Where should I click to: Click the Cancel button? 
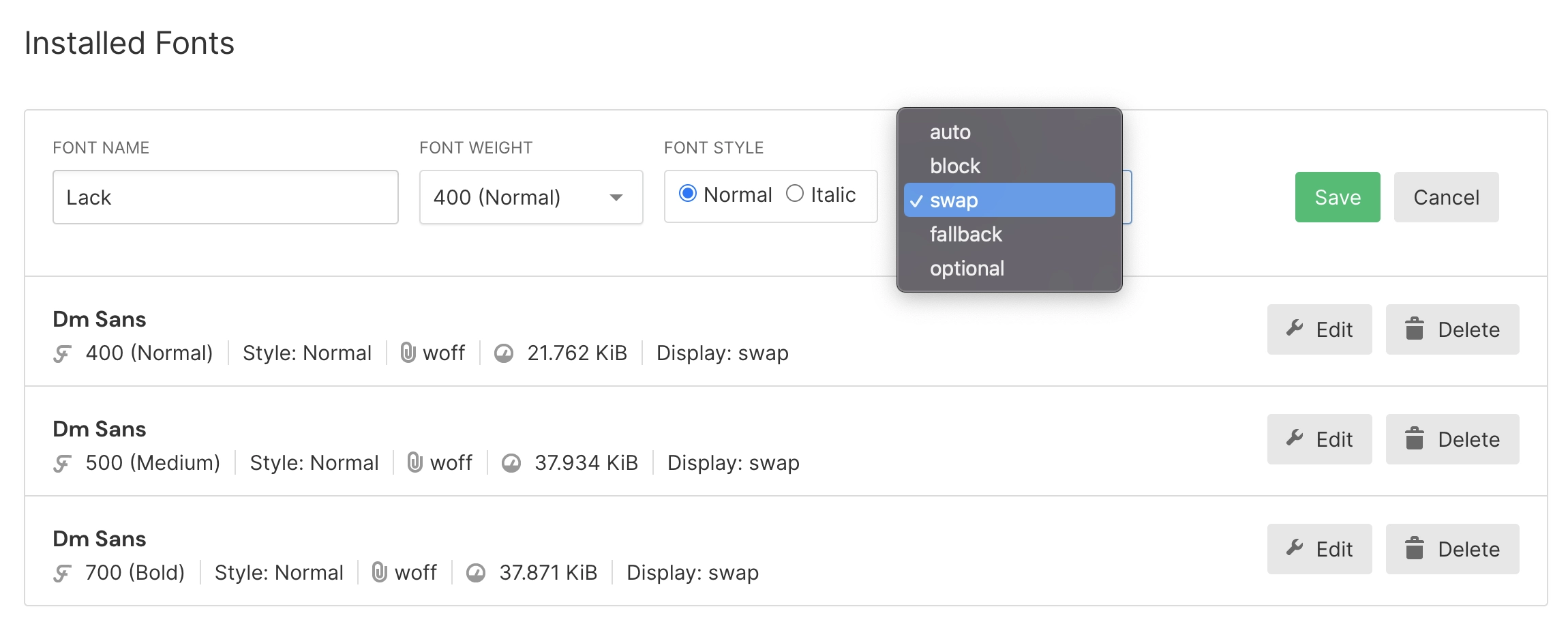(1446, 197)
